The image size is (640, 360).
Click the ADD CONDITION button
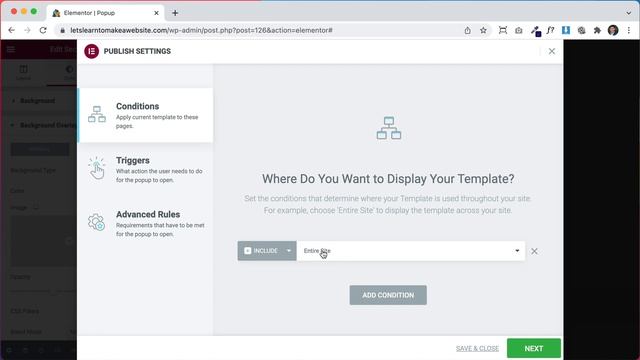[388, 295]
